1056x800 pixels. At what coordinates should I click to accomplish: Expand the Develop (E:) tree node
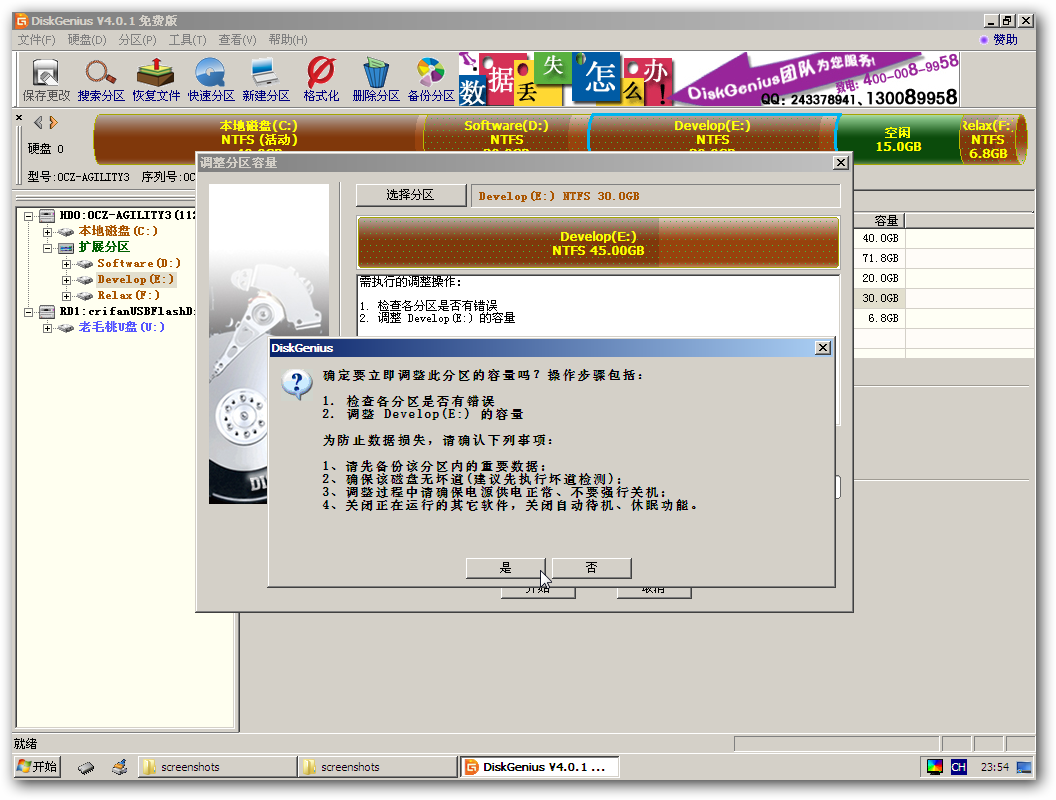point(66,280)
